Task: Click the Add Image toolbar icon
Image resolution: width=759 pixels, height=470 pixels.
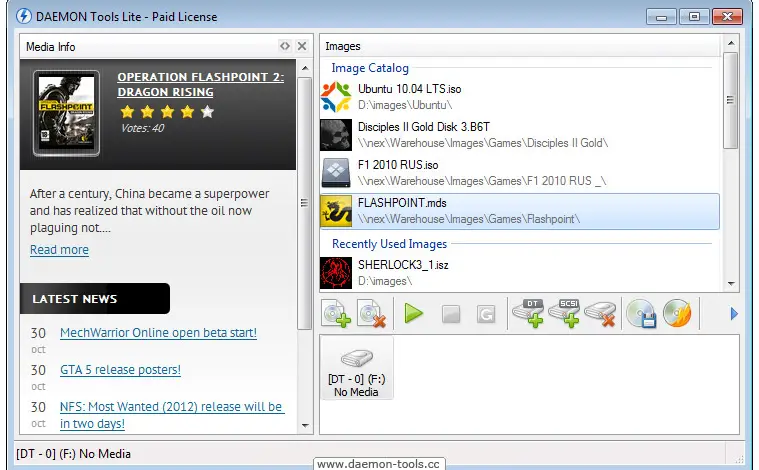Action: 336,314
